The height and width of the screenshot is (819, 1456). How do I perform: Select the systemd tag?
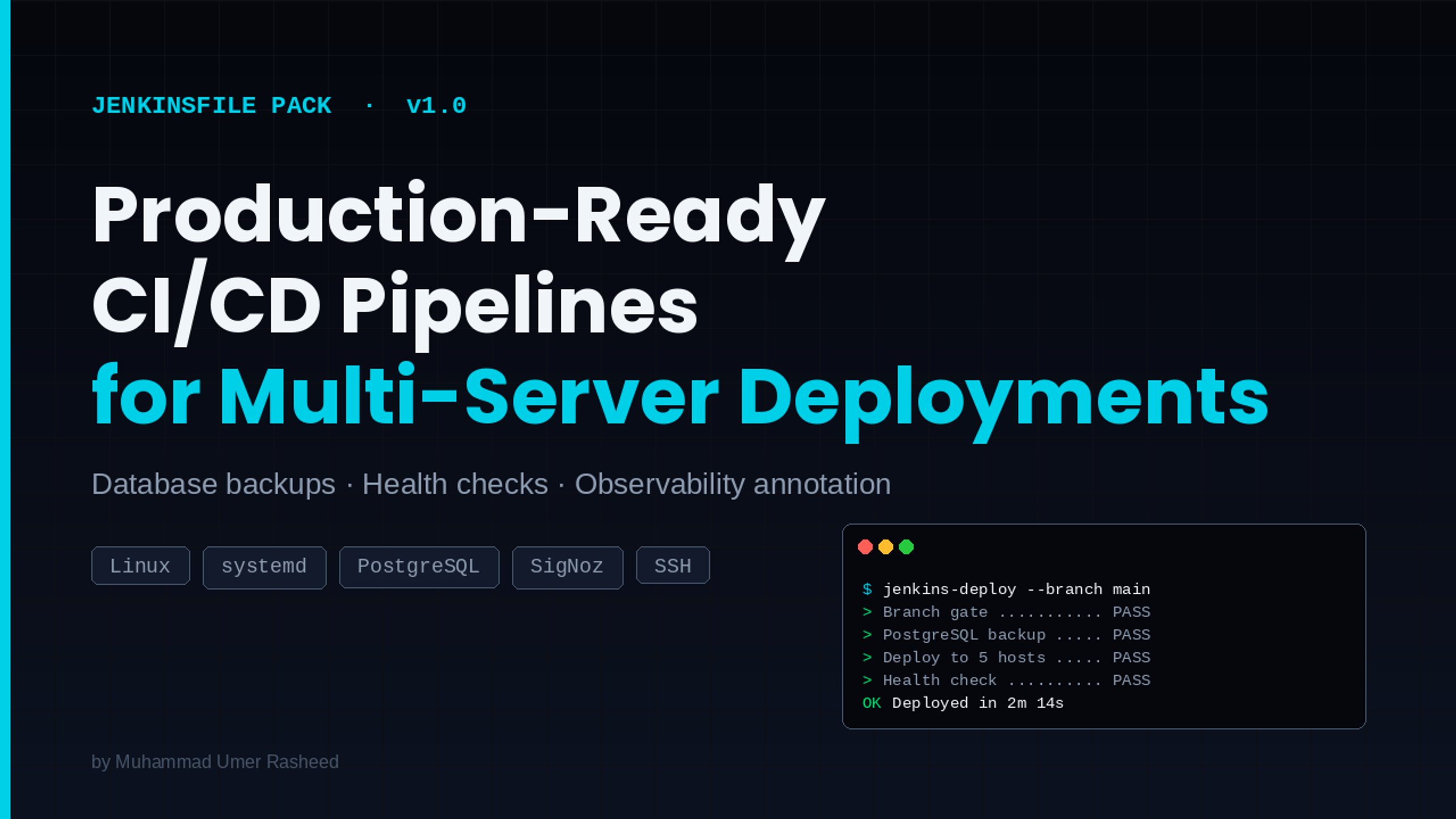(x=264, y=567)
